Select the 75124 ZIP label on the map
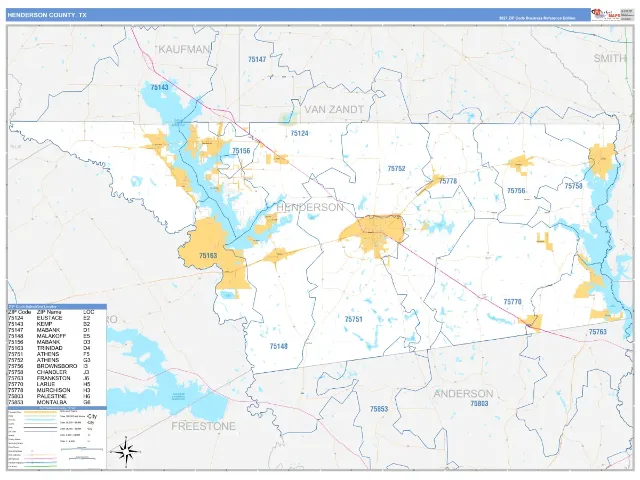 pyautogui.click(x=300, y=133)
